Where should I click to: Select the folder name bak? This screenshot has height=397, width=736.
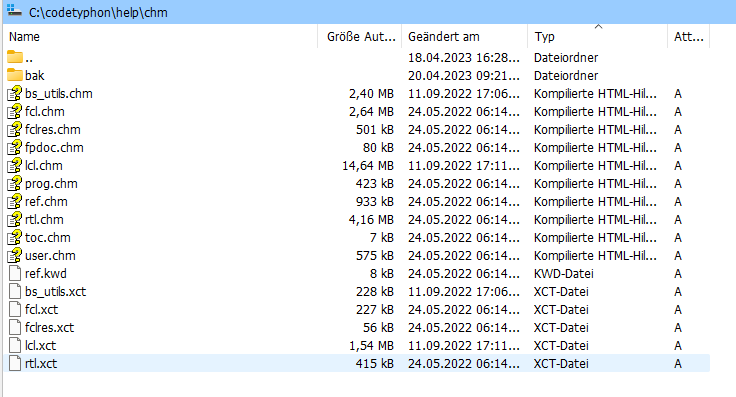click(x=34, y=75)
